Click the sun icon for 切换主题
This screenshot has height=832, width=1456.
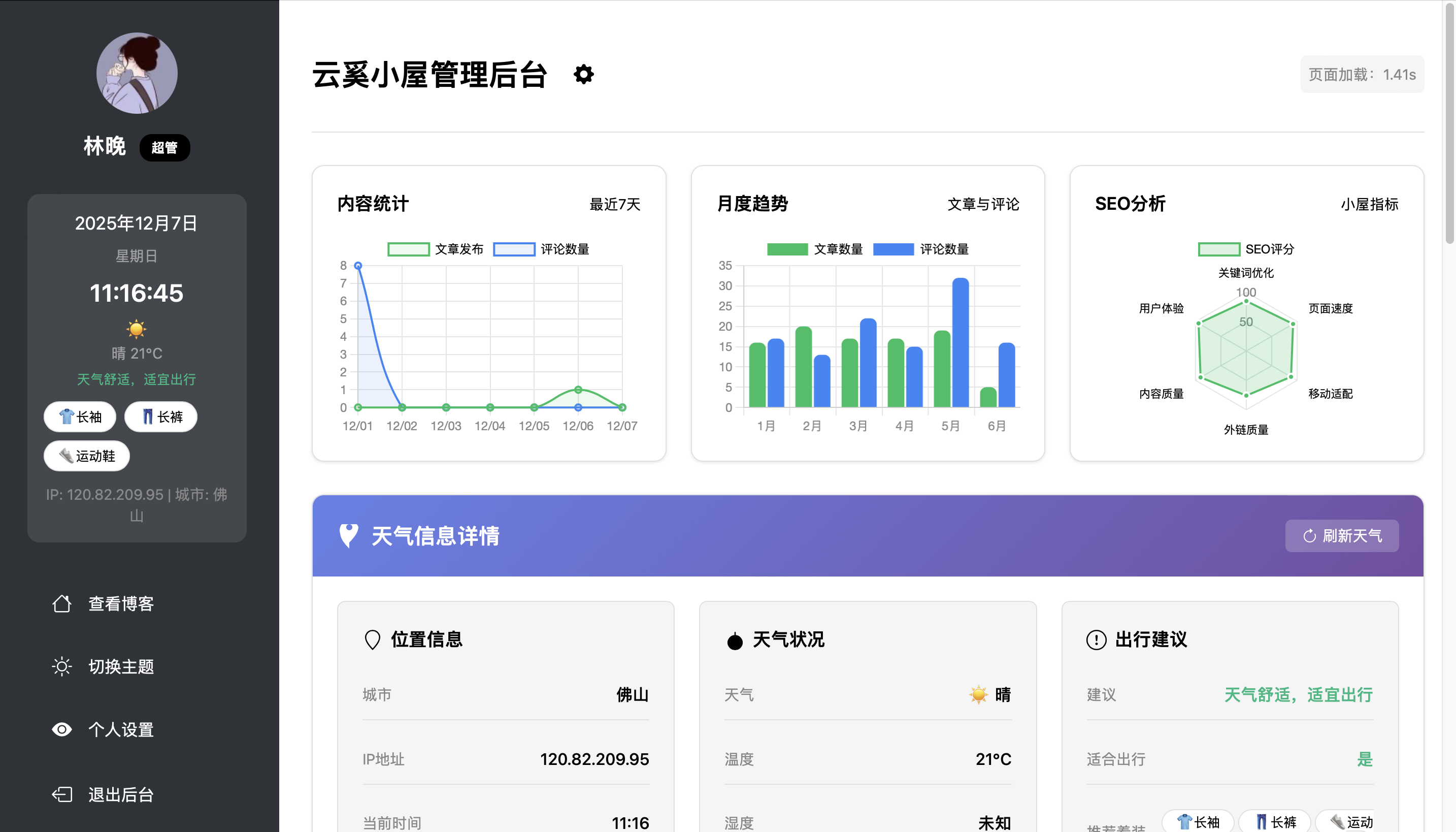tap(61, 666)
